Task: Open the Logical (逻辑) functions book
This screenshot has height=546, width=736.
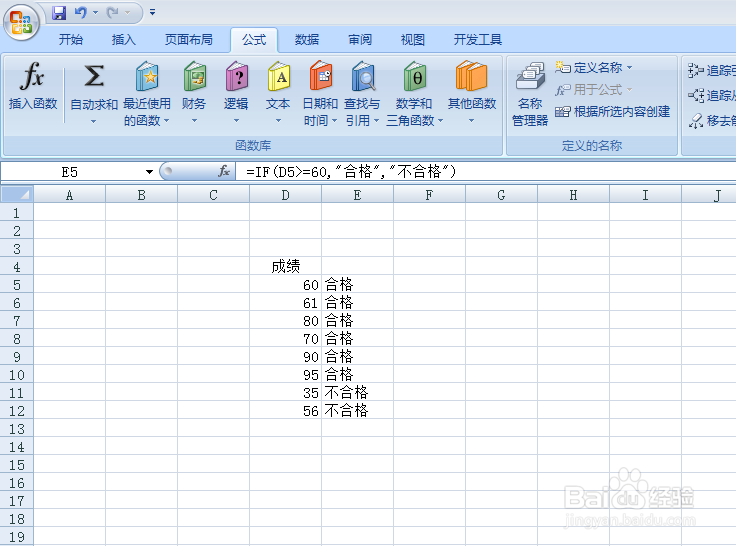Action: tap(236, 93)
